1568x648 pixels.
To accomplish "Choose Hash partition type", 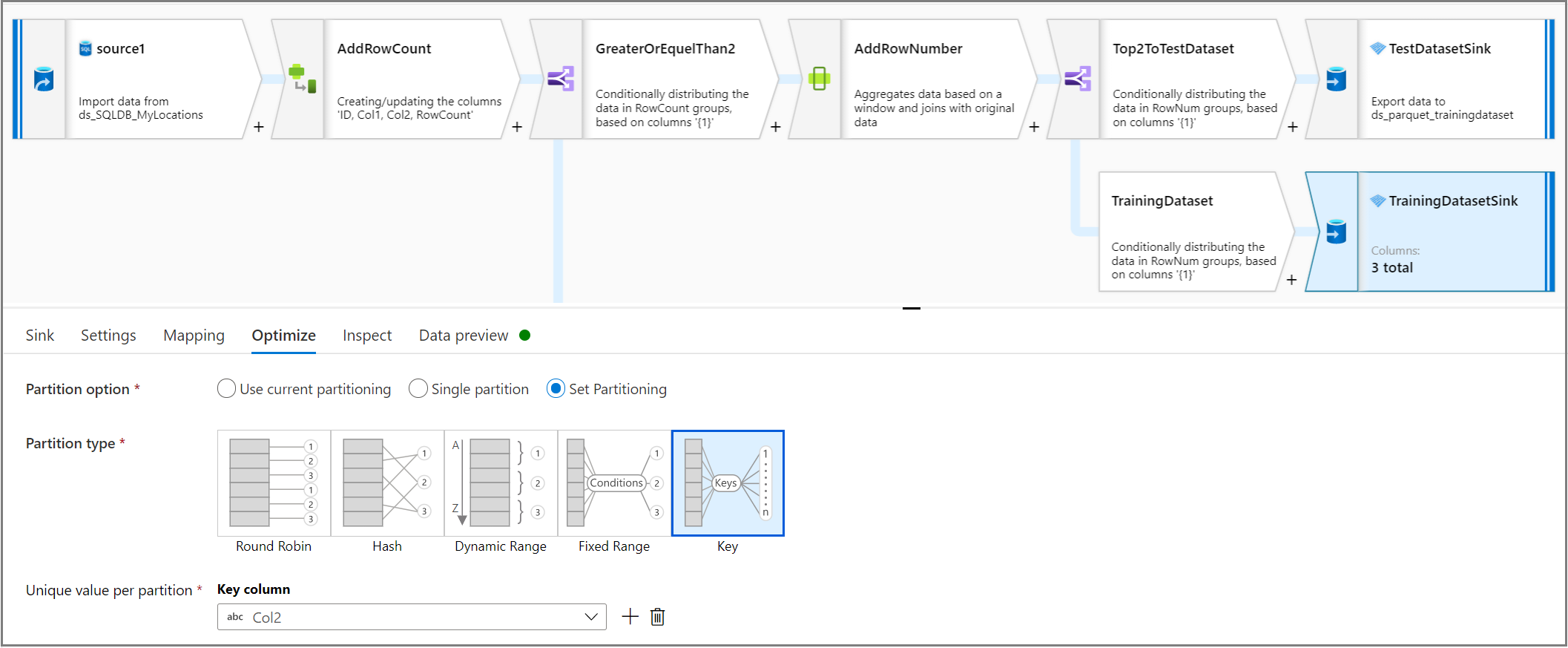I will 387,483.
